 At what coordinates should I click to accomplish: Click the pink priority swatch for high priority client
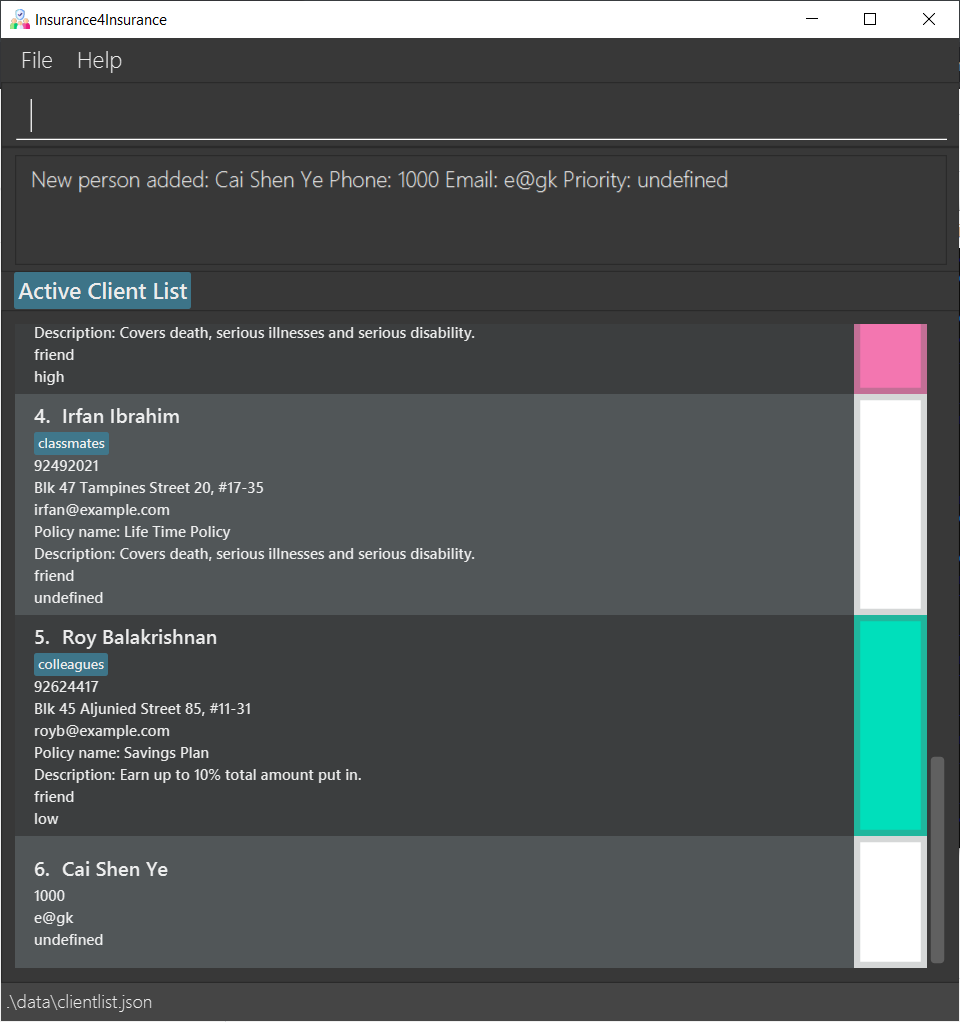point(890,358)
